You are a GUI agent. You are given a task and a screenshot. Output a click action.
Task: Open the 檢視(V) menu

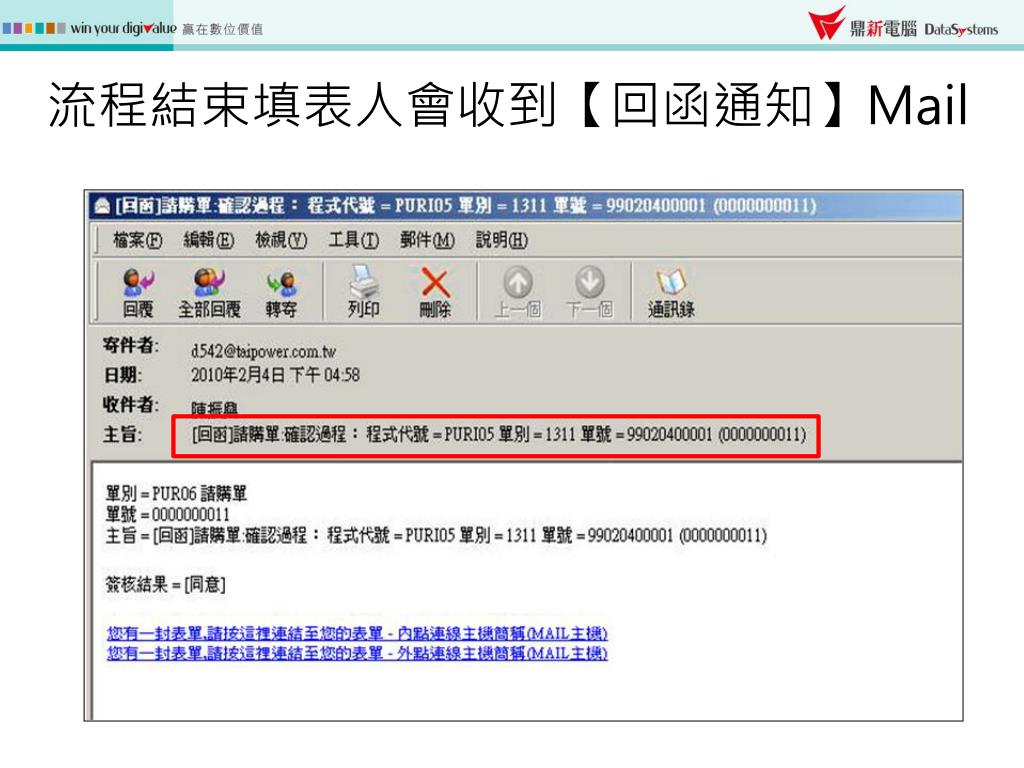(281, 240)
